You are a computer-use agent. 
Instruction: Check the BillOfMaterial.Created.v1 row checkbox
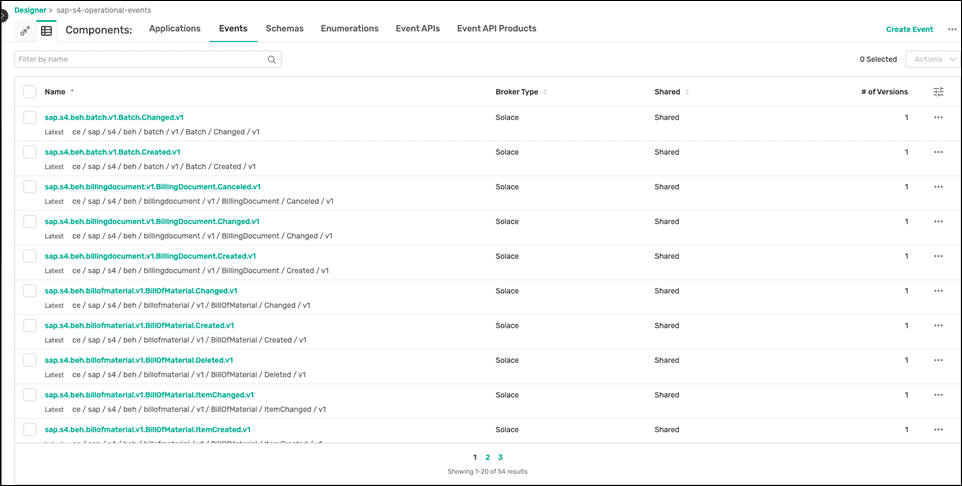pos(30,325)
